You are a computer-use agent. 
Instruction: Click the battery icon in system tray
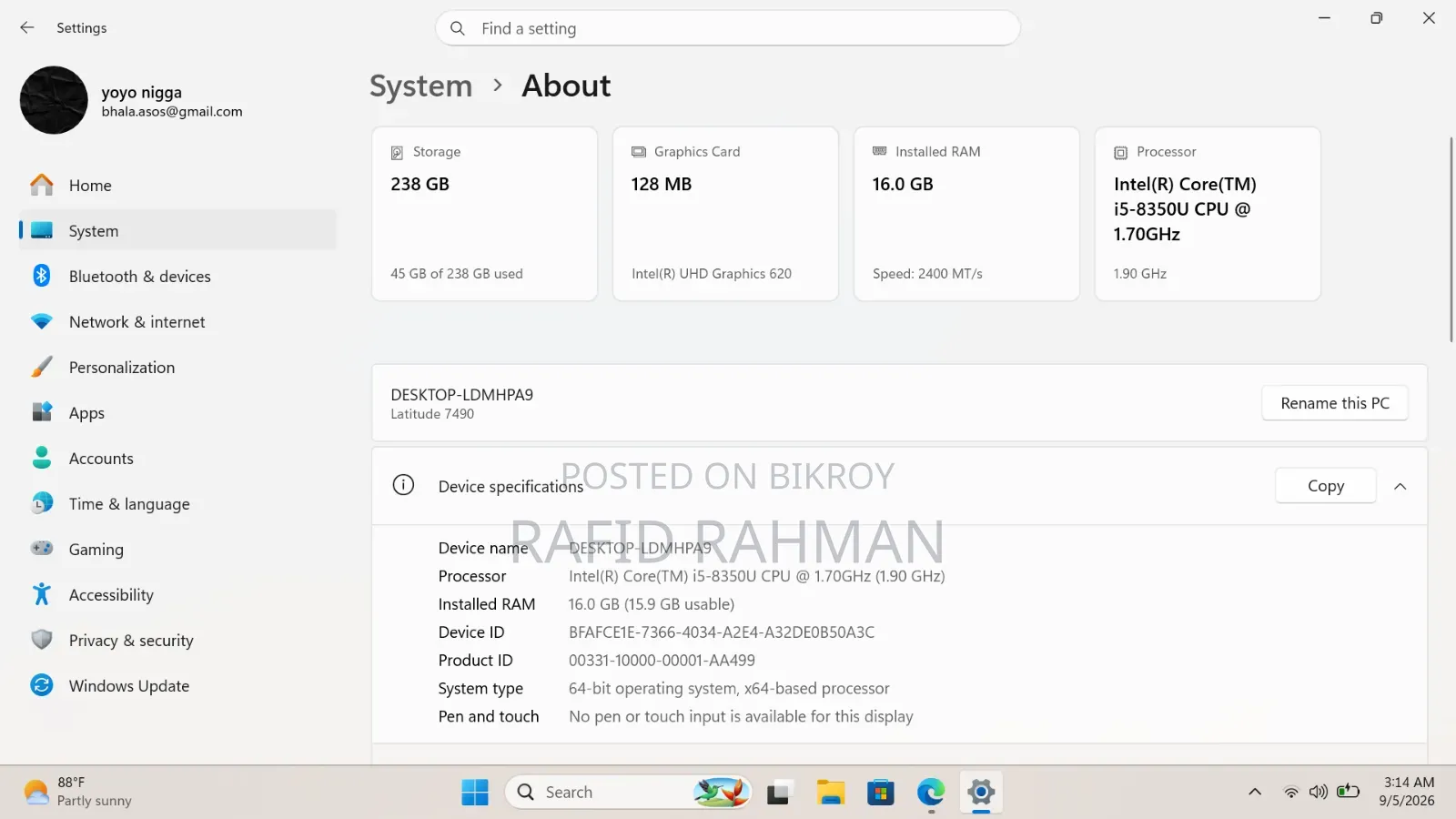tap(1348, 792)
